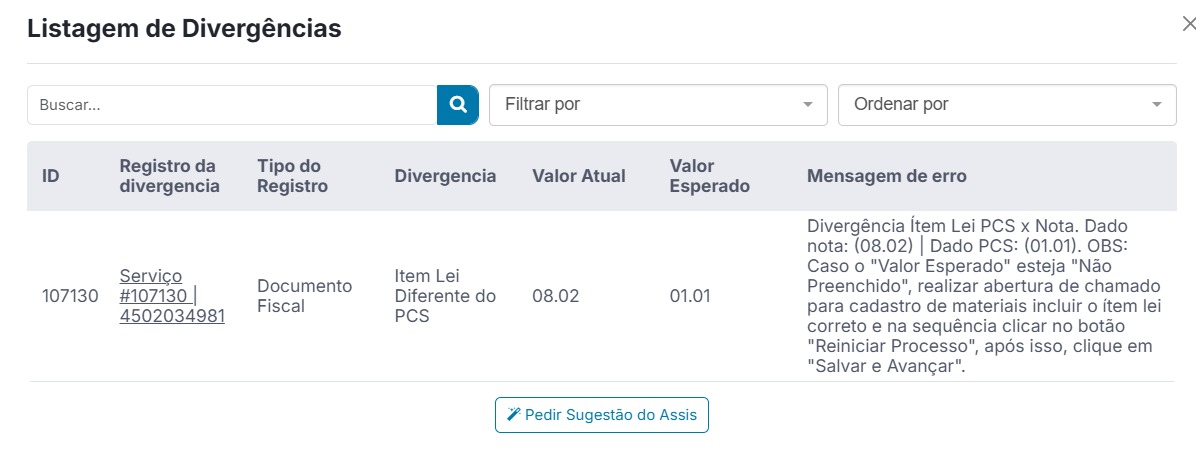Click the Divergencia column header

(x=445, y=176)
